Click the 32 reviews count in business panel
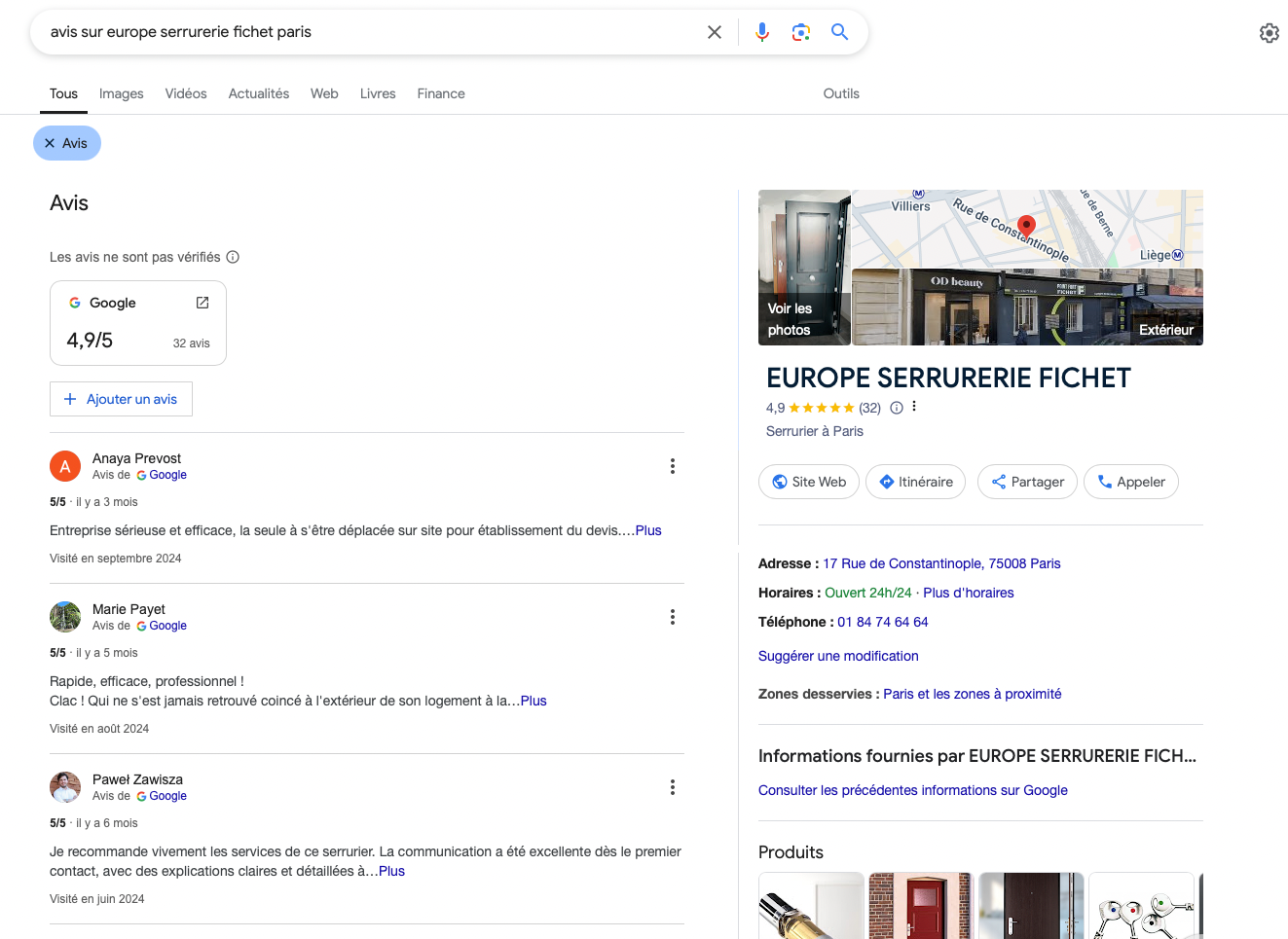The image size is (1288, 939). pos(869,408)
